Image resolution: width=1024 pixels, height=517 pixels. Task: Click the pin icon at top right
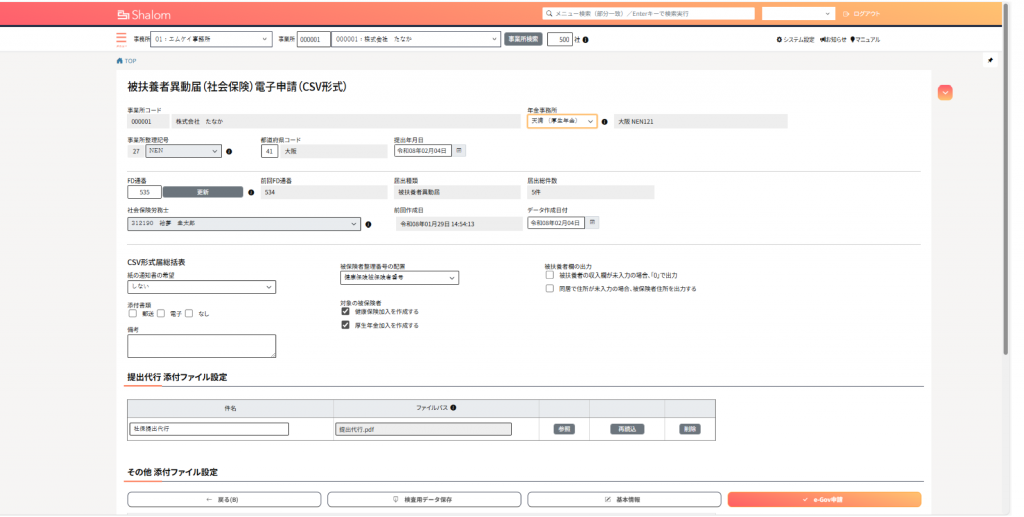pos(990,60)
